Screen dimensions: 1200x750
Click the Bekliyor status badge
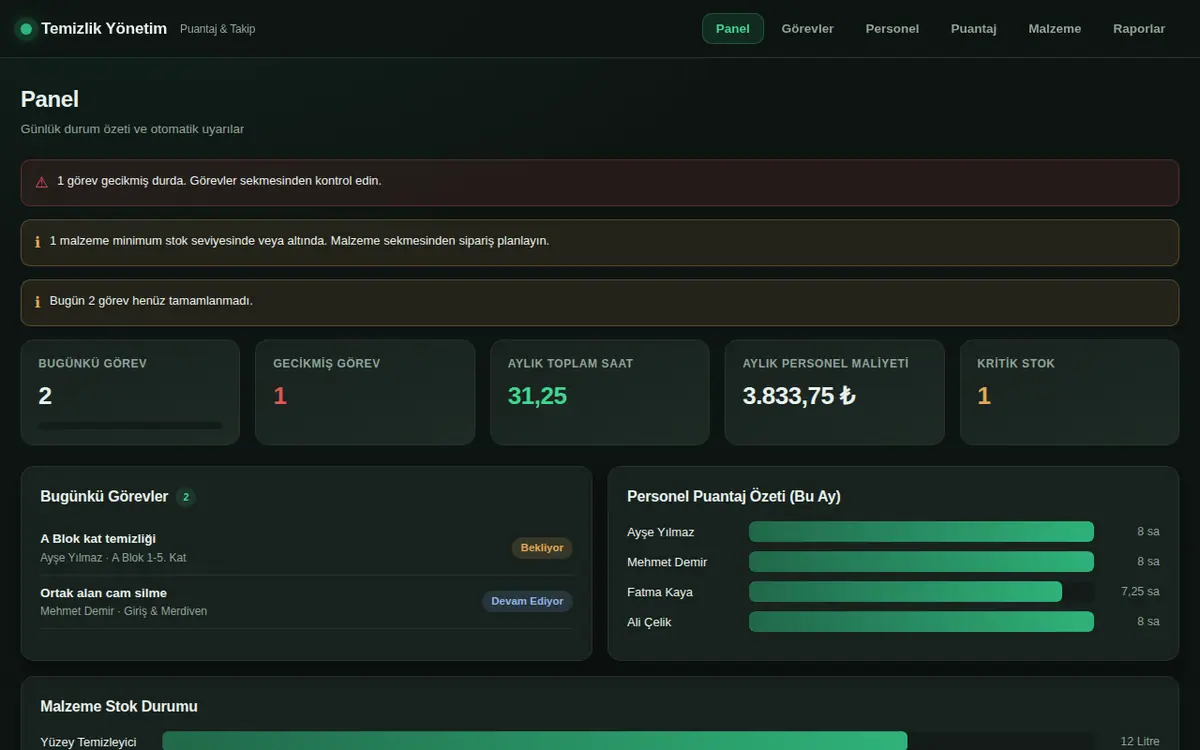tap(542, 548)
